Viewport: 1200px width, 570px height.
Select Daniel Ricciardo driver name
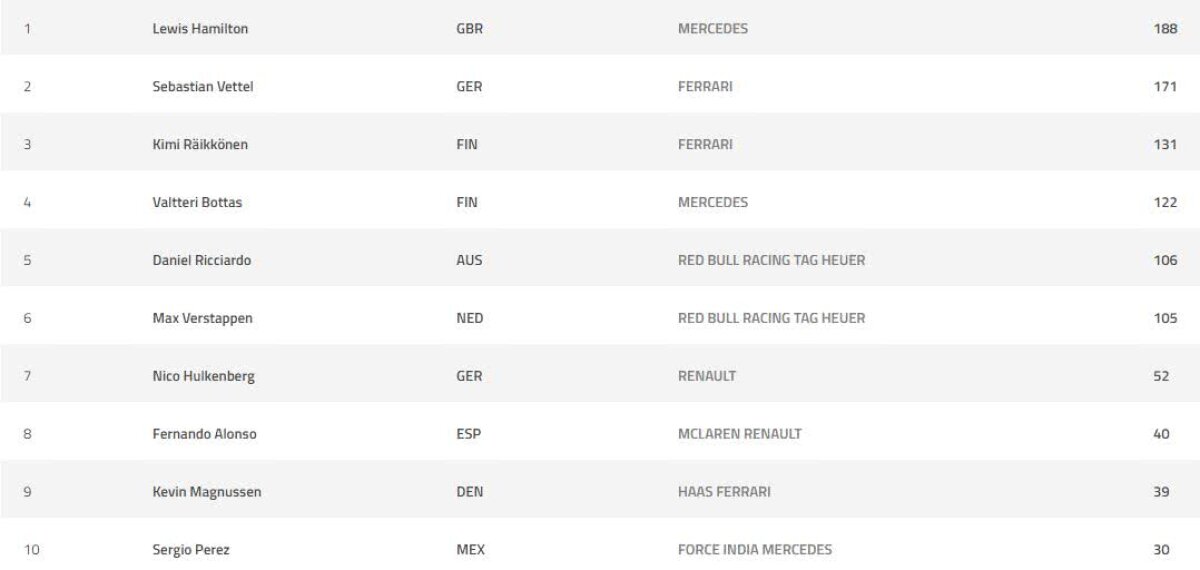tap(201, 261)
